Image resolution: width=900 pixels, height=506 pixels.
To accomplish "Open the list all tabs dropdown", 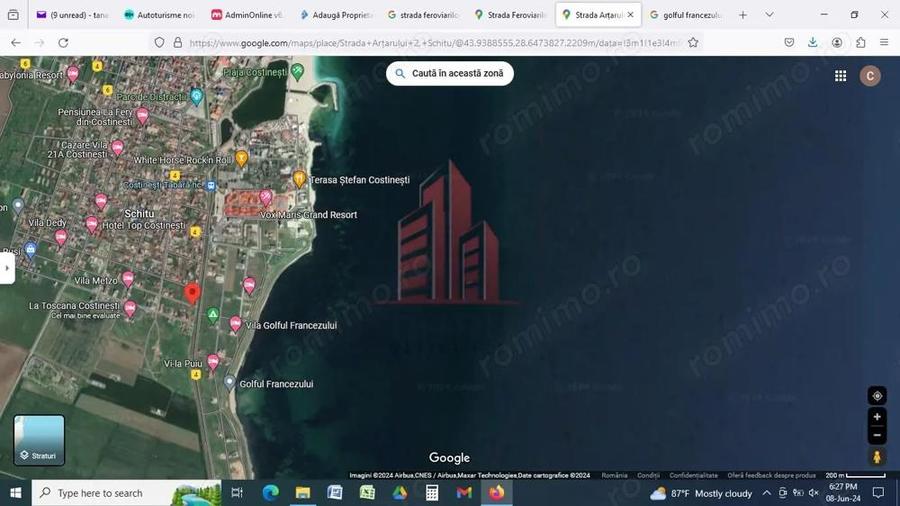I will coord(769,15).
